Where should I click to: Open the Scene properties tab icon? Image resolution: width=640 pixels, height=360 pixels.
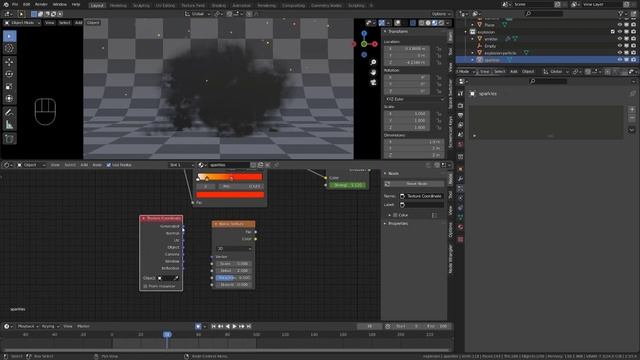tap(460, 135)
